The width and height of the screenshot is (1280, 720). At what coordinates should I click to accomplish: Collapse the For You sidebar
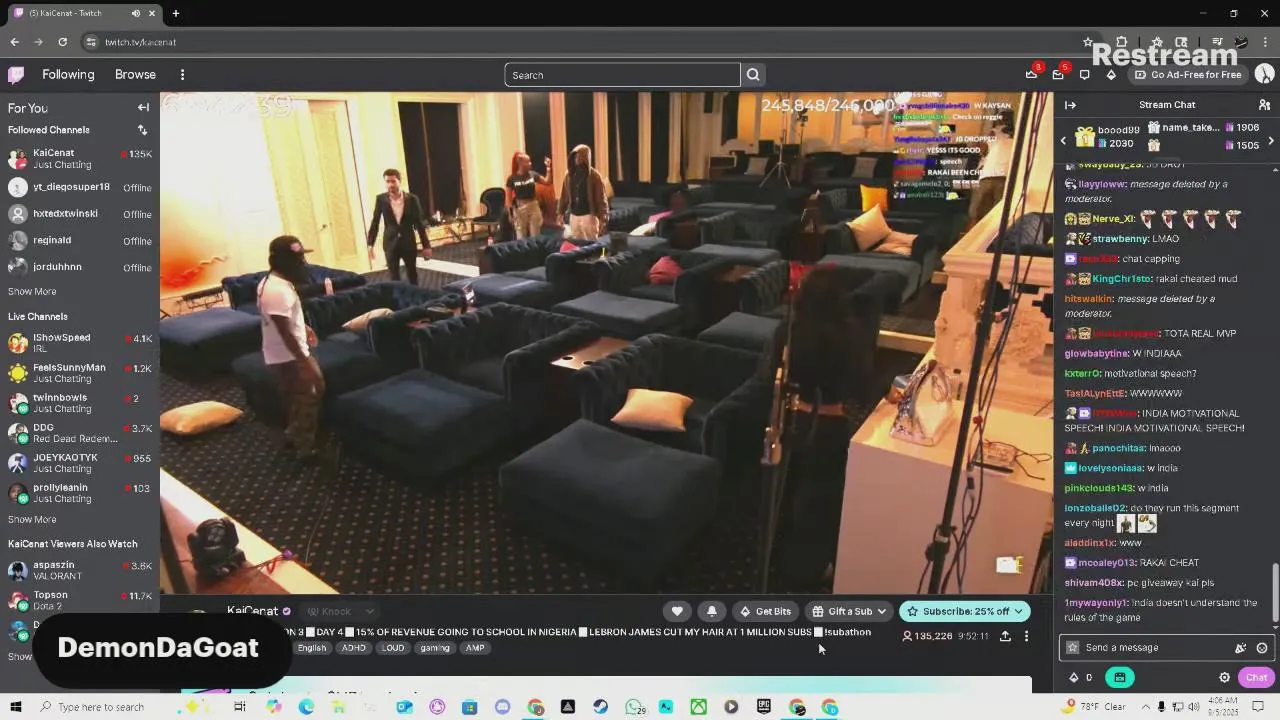click(143, 108)
